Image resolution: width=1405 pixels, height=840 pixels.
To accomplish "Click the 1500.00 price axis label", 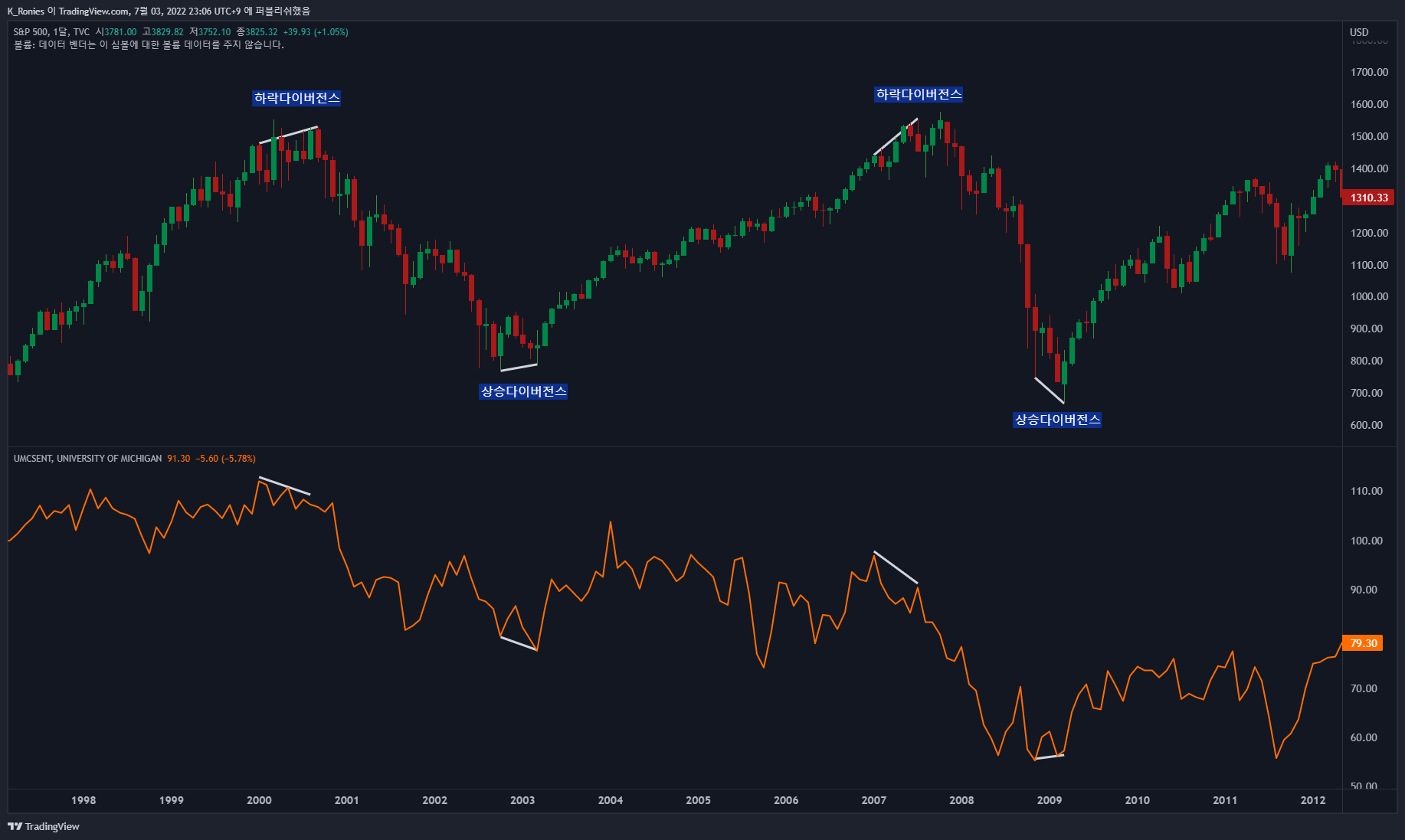I will pyautogui.click(x=1369, y=136).
